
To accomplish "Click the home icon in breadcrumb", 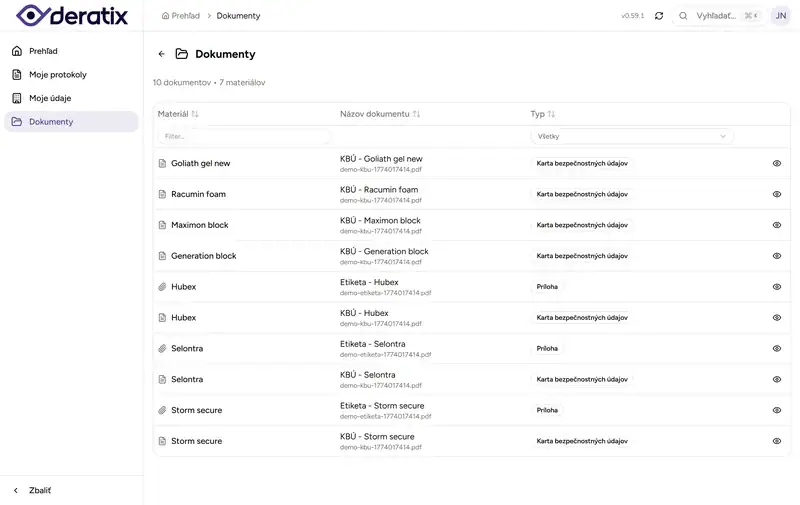I will tap(165, 16).
